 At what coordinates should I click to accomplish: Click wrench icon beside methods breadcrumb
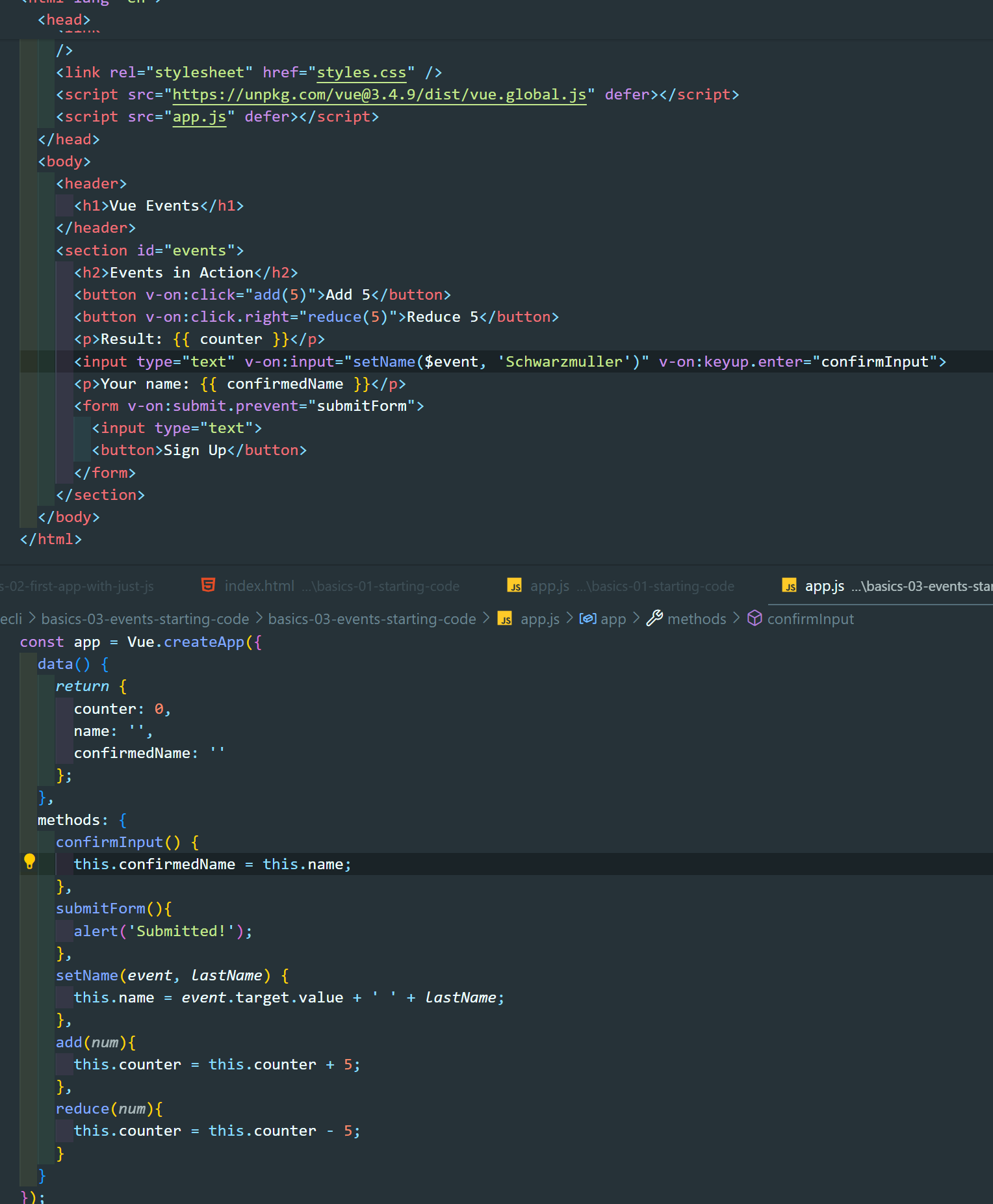(x=654, y=618)
